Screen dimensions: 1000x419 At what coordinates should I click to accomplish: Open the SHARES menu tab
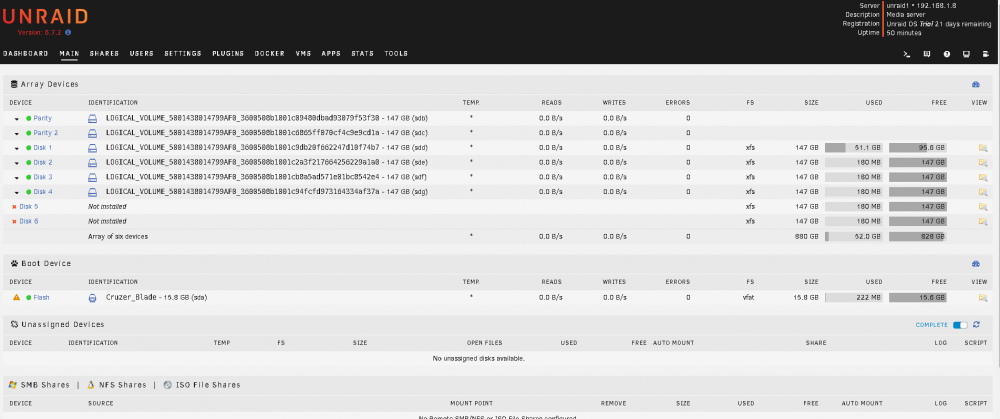click(x=104, y=54)
